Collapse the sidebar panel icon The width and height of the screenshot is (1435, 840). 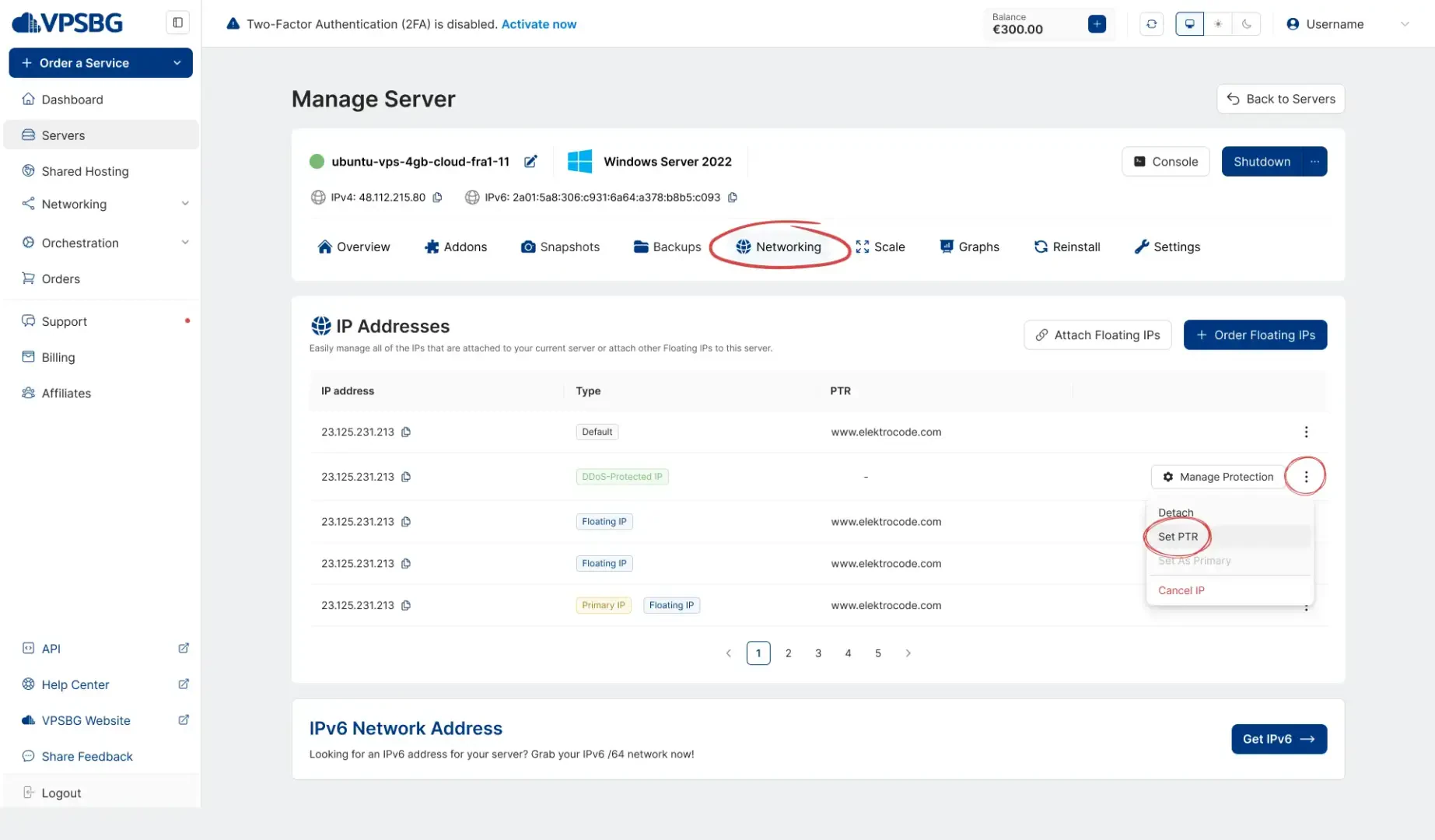click(x=177, y=23)
